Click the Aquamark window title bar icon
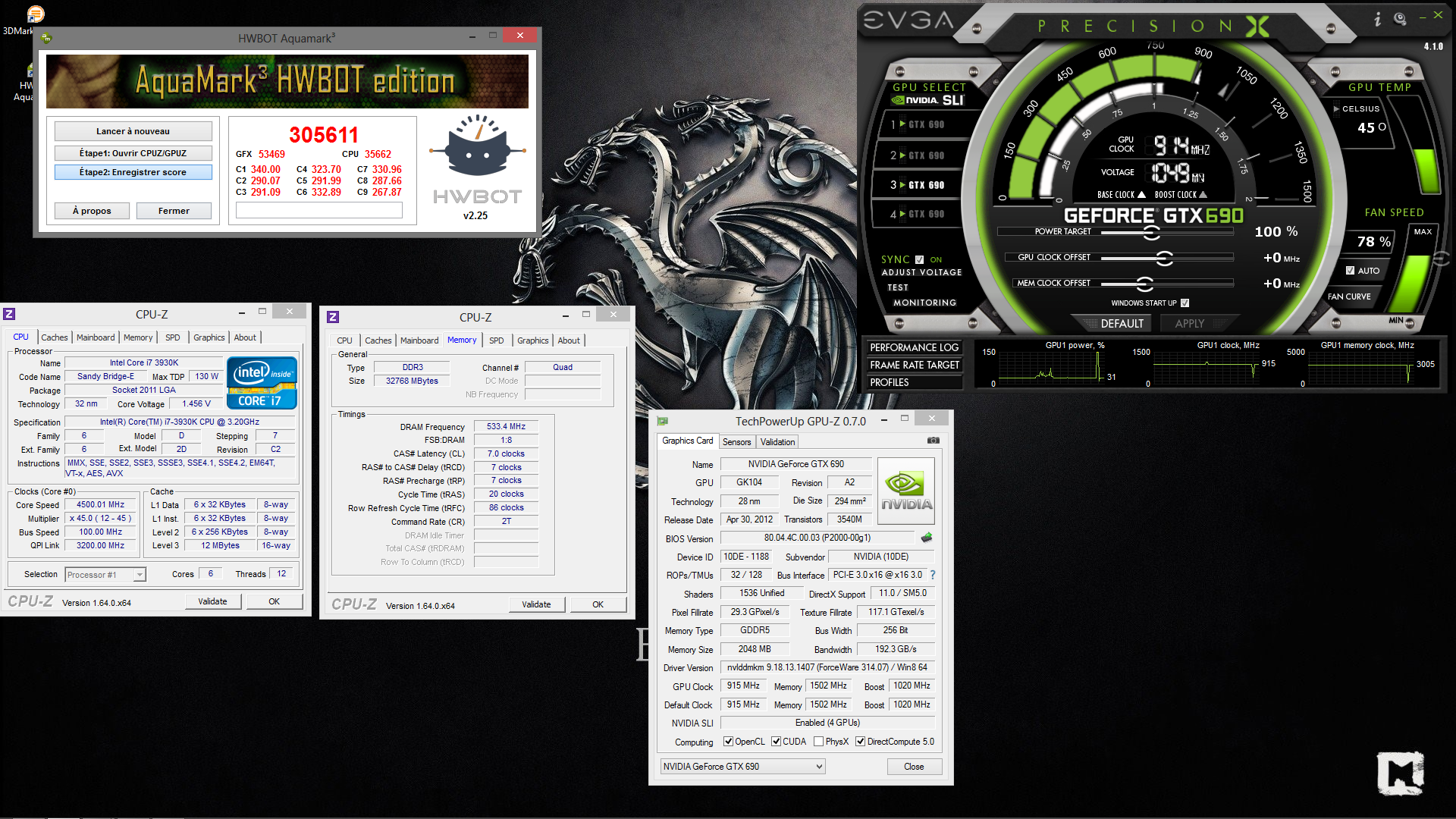The width and height of the screenshot is (1456, 819). [46, 38]
